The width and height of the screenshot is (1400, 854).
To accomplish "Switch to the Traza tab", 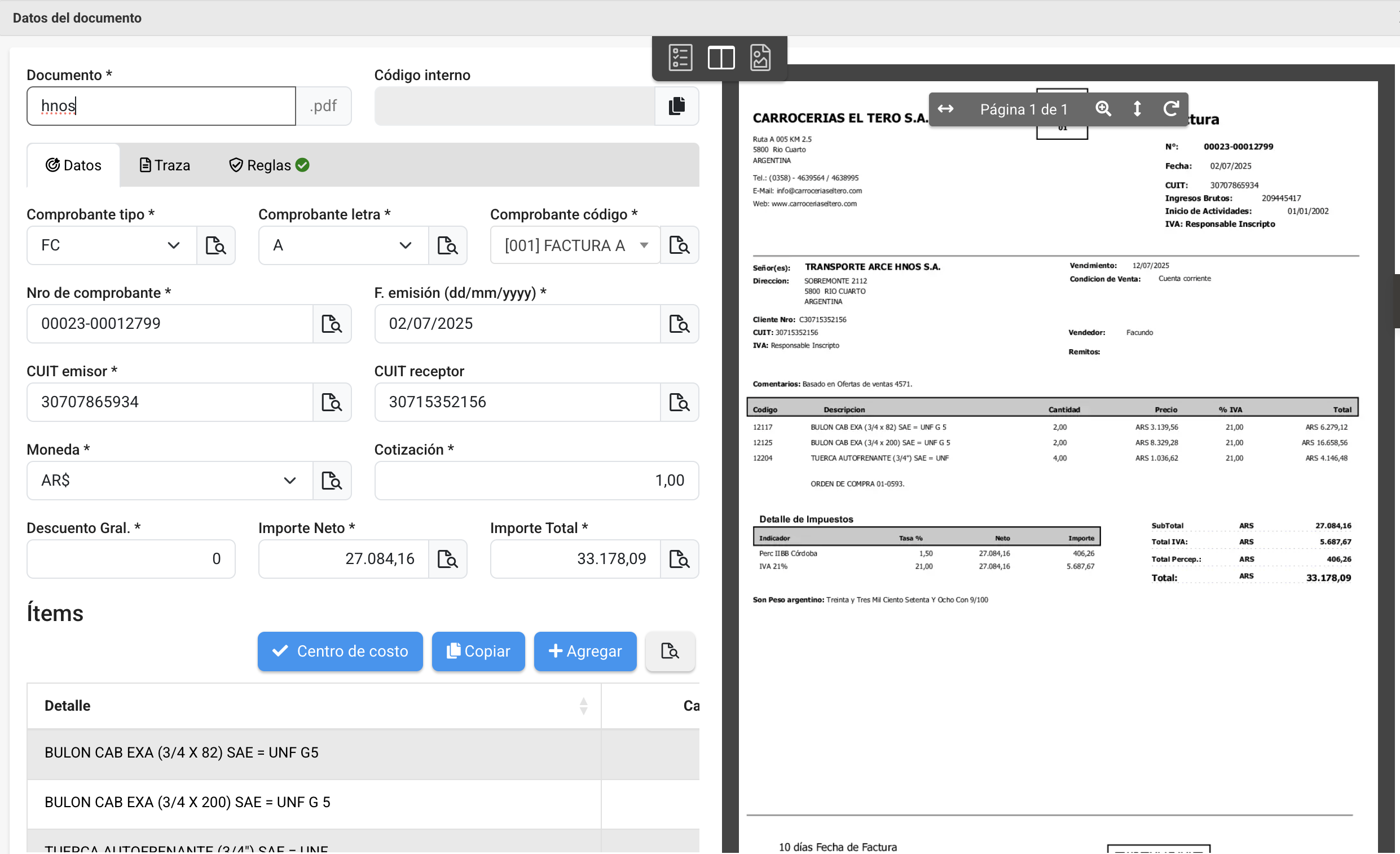I will (165, 165).
